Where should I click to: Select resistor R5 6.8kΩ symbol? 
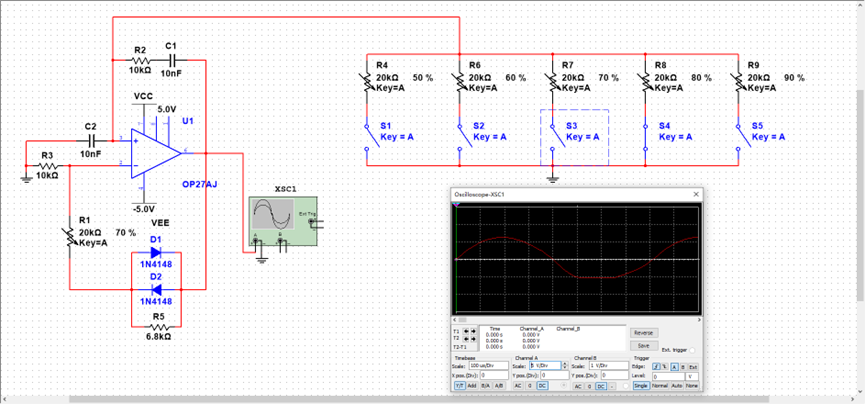[x=158, y=327]
